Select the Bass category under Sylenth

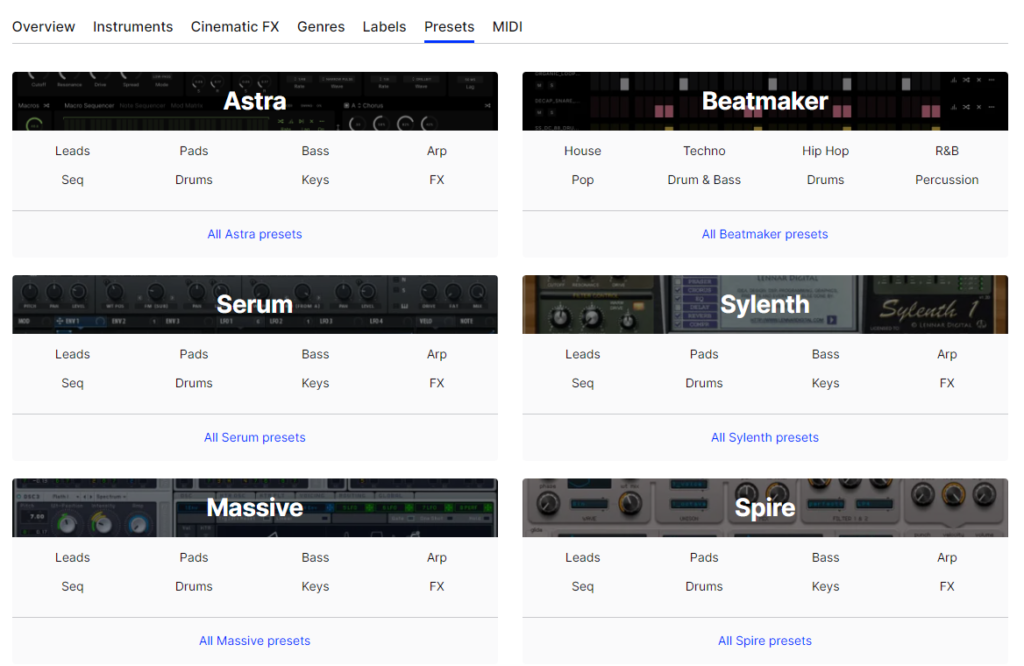825,353
